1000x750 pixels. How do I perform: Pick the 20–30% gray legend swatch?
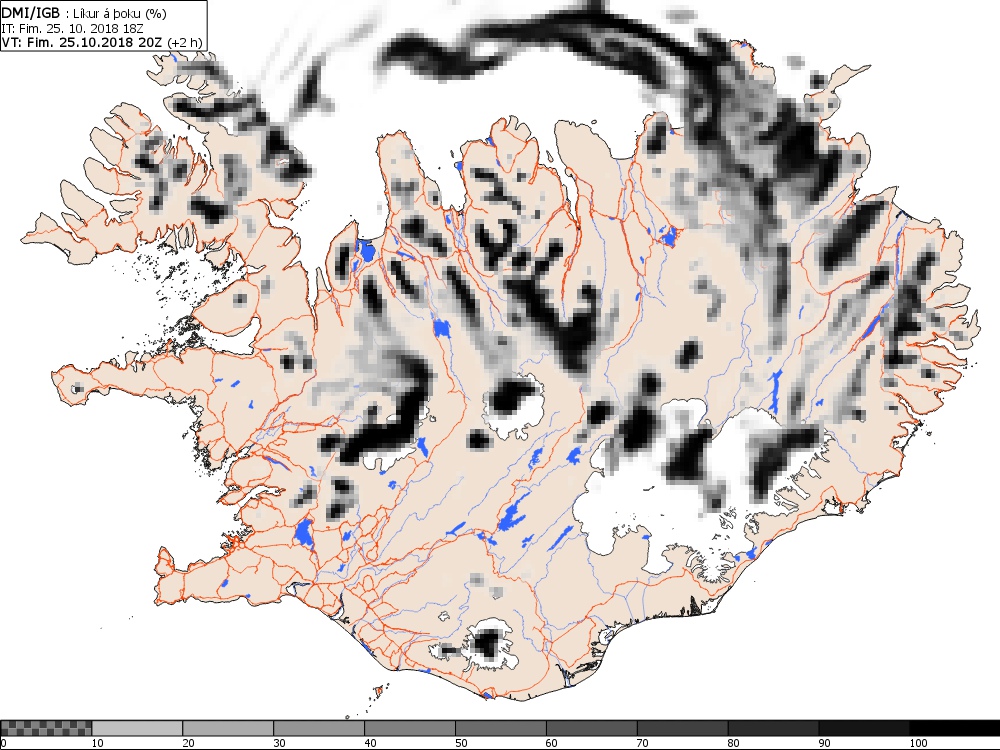228,728
